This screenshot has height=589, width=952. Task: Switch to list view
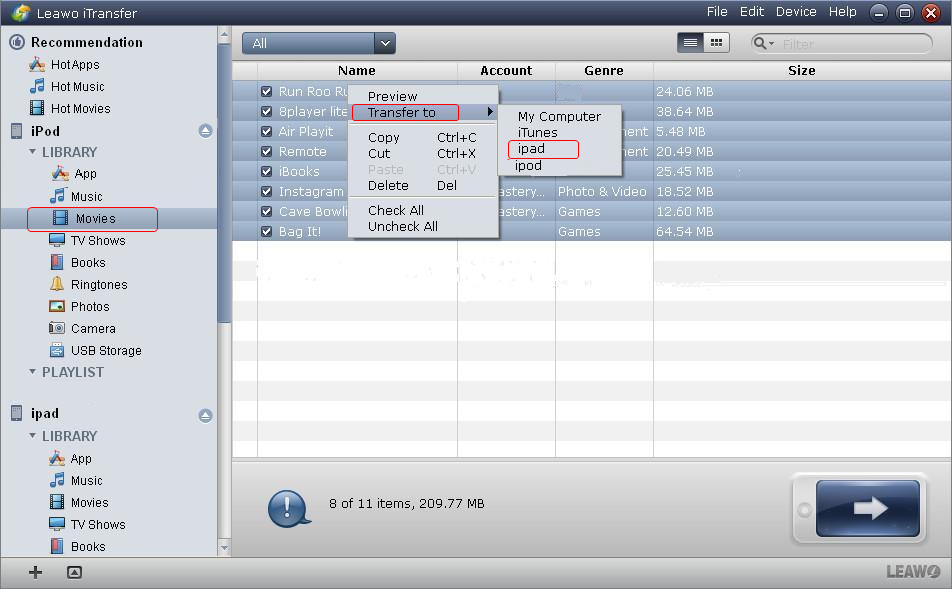[x=690, y=43]
